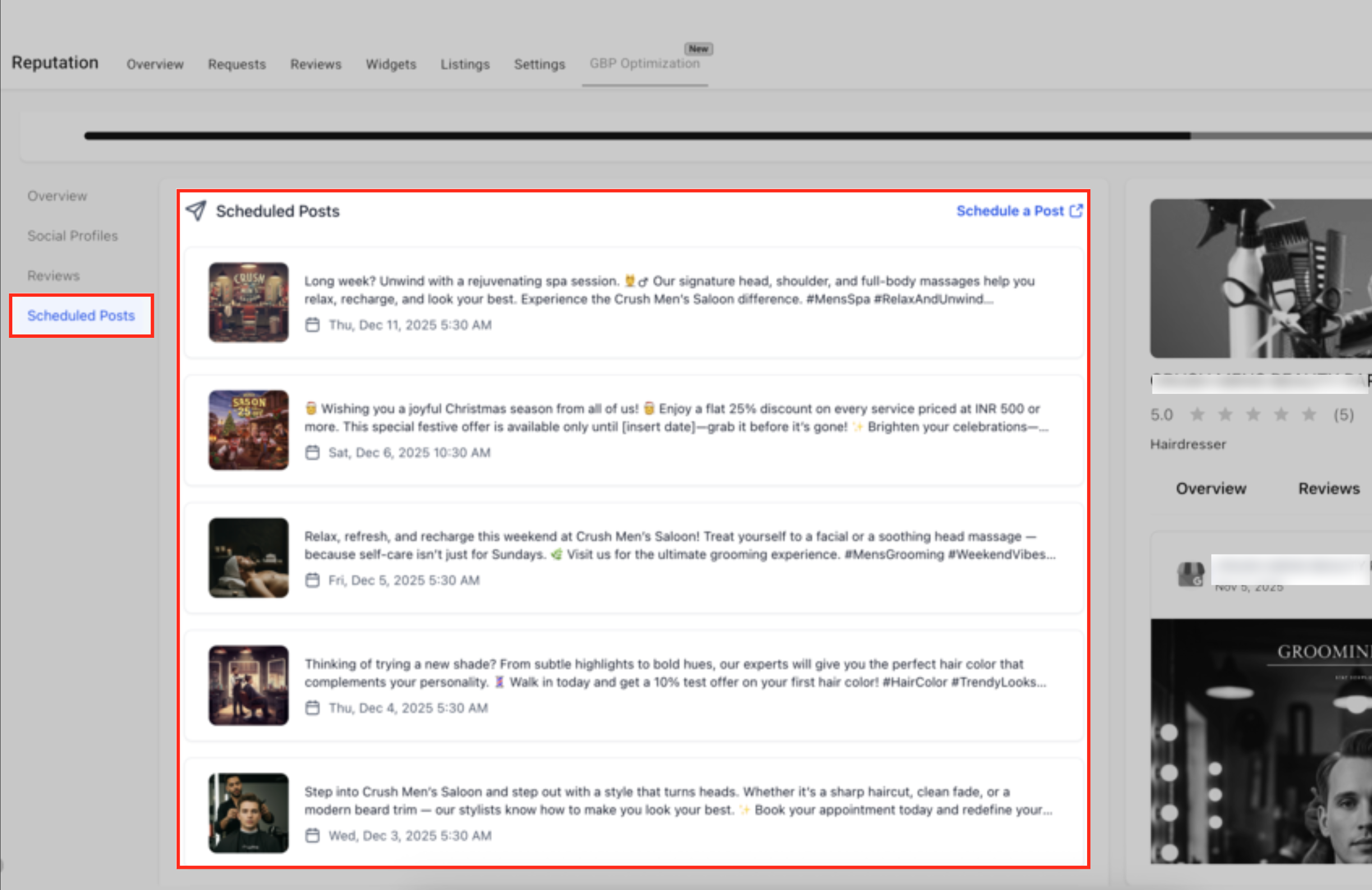
Task: Click the 'Thinking of trying a new shade' post text
Action: coord(675,673)
